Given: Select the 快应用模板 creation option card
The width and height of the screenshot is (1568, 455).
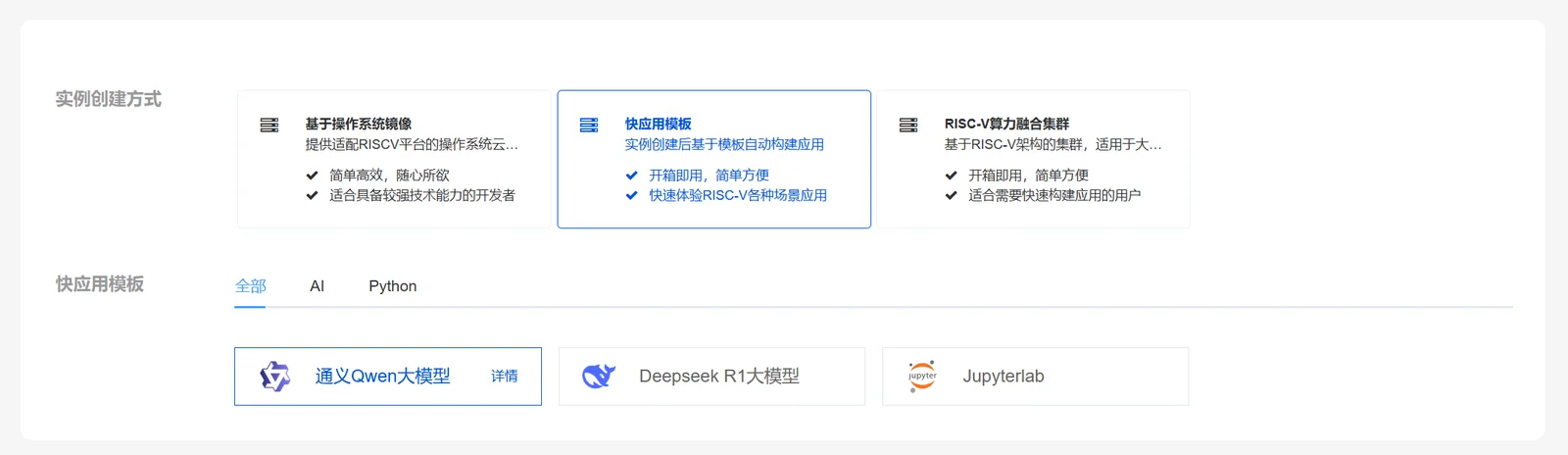Looking at the screenshot, I should [714, 159].
